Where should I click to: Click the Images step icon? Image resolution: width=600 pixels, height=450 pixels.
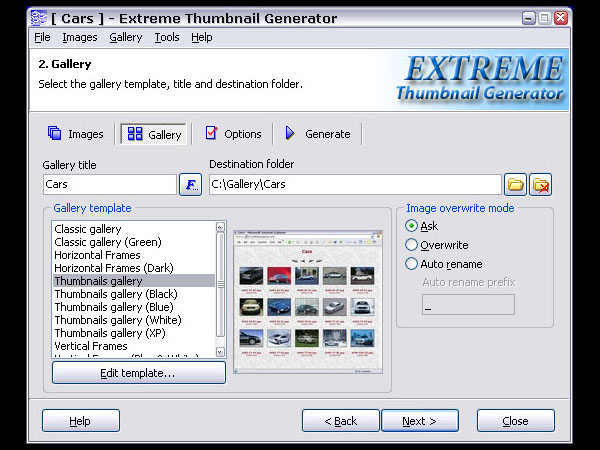(x=54, y=133)
